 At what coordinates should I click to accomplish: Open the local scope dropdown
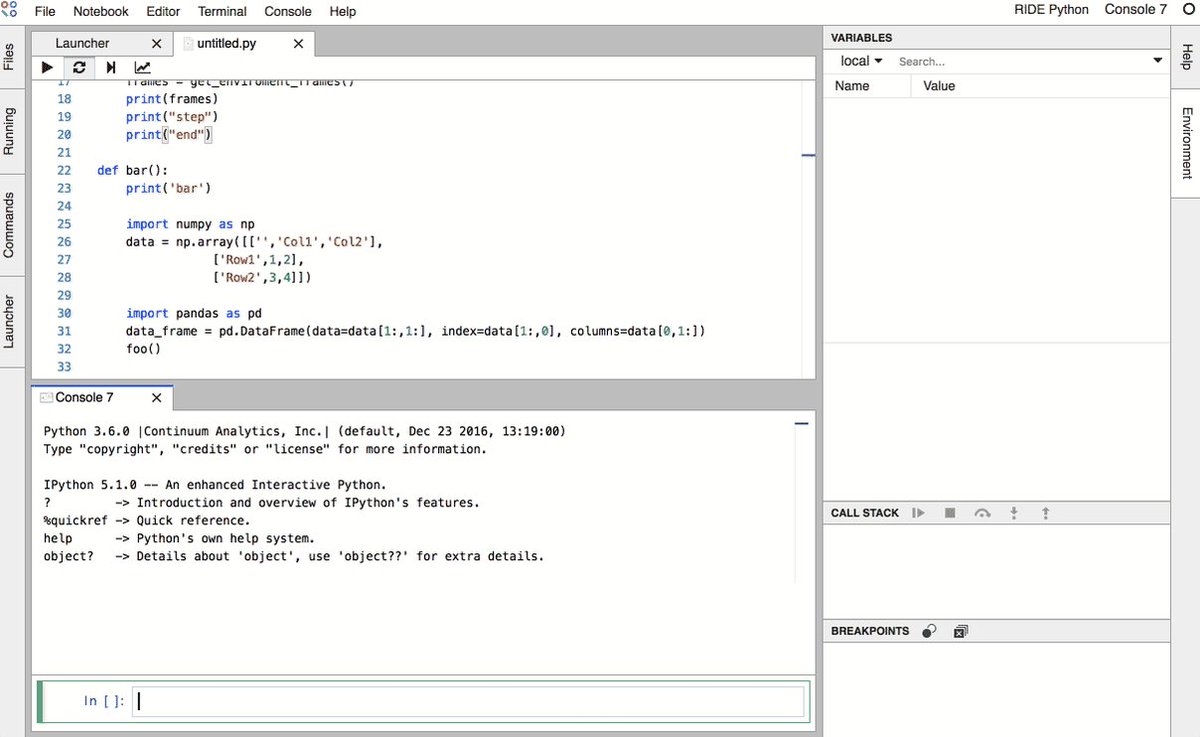click(861, 61)
